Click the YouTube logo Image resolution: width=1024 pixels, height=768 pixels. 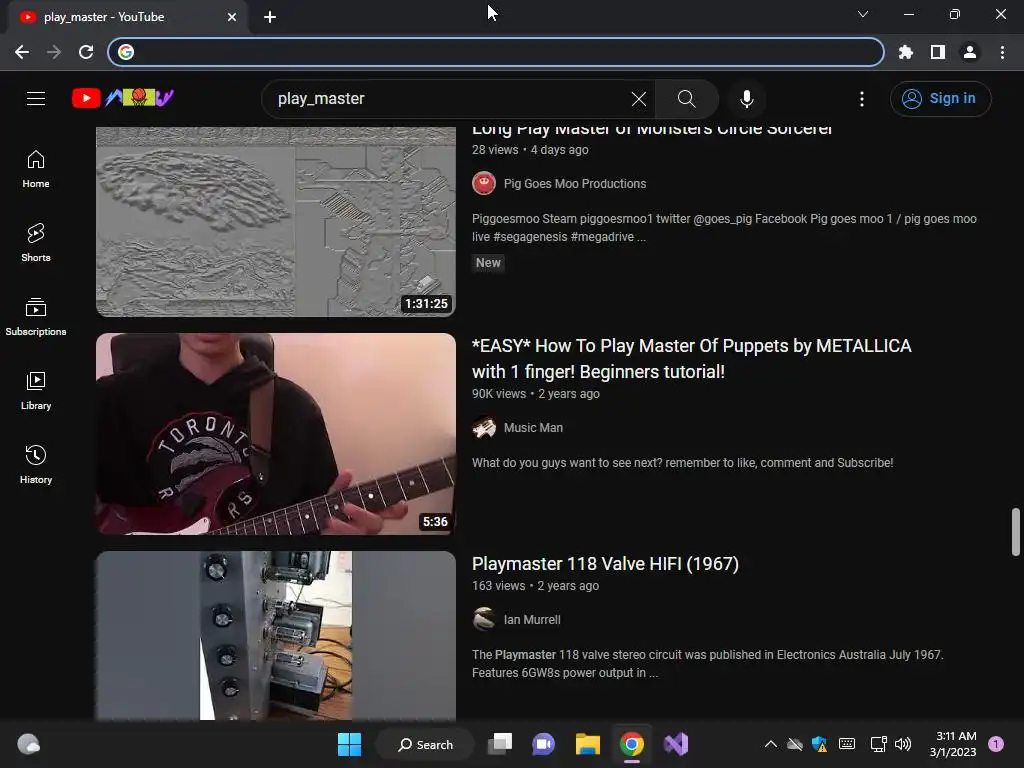point(123,98)
